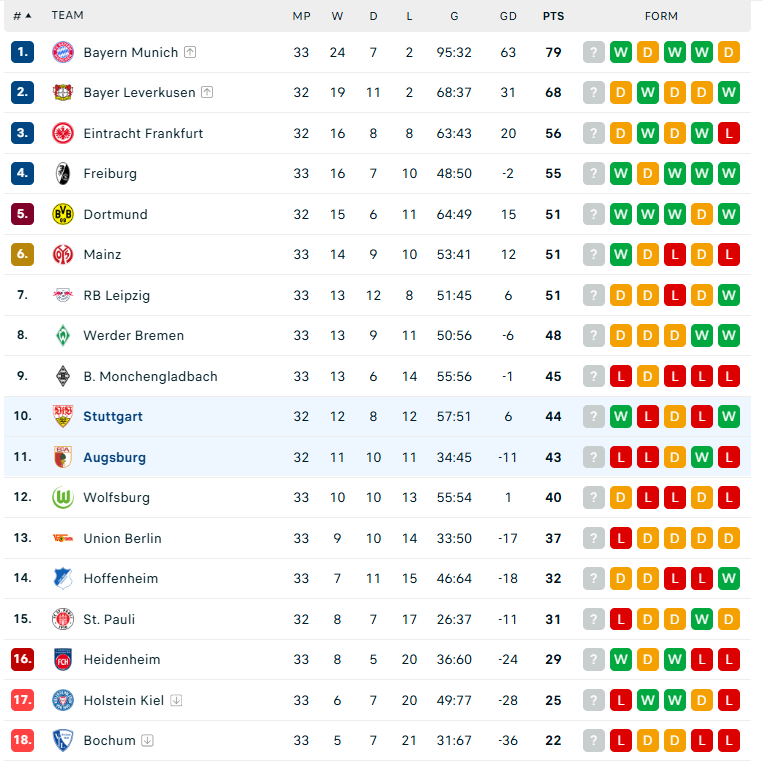
Task: Open the Eintracht Frankfurt team page
Action: [143, 133]
